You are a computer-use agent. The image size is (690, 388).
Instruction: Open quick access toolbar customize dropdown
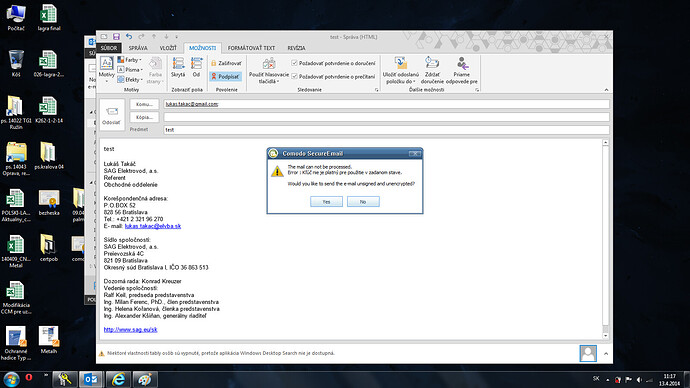pos(177,37)
